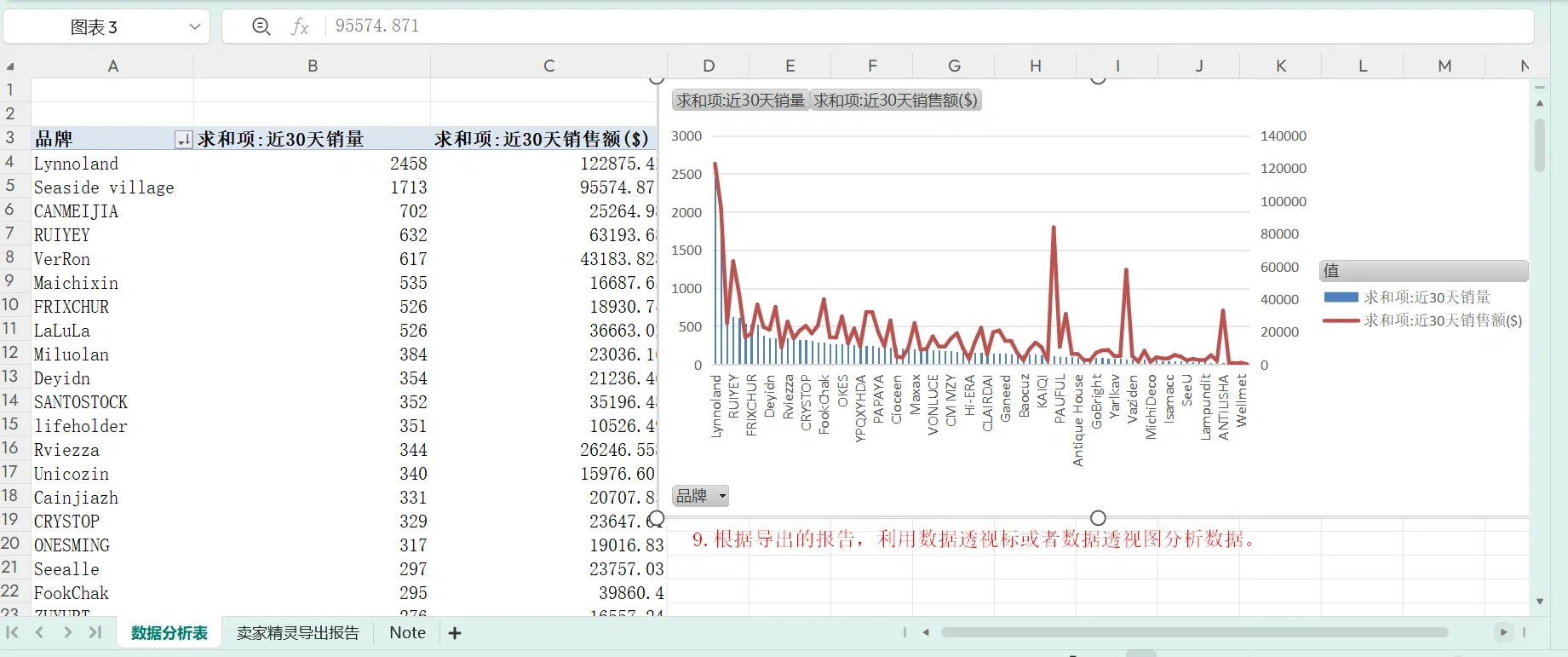Switch to the 数据分析表 sheet tab
The height and width of the screenshot is (657, 1568).
pos(169,633)
